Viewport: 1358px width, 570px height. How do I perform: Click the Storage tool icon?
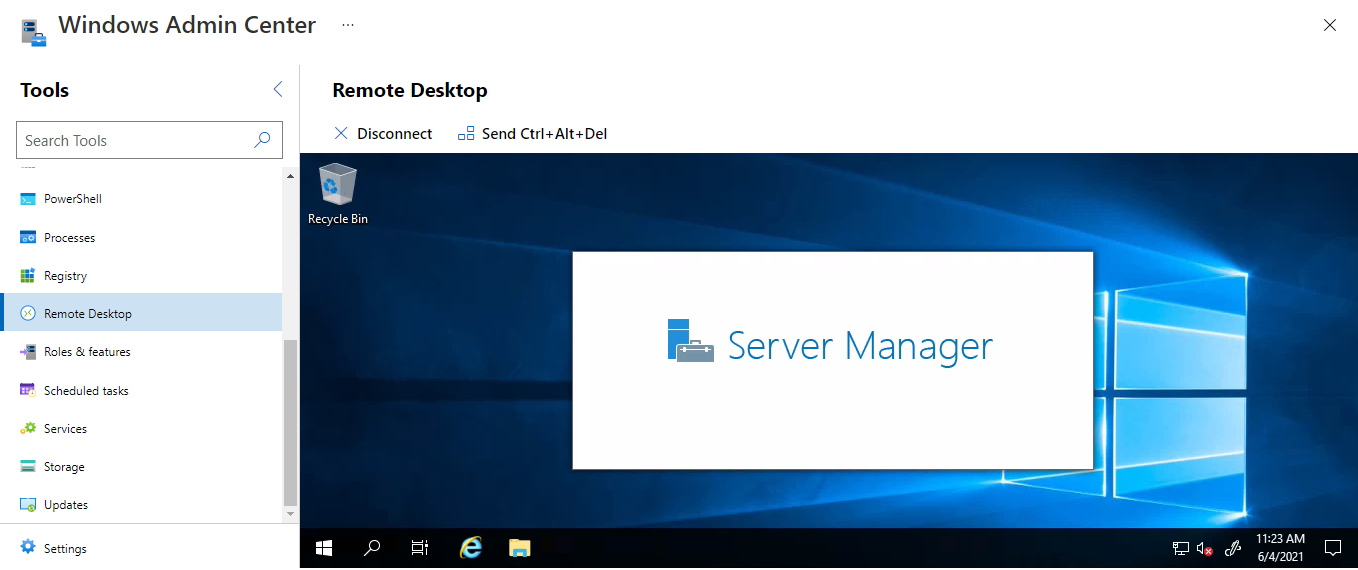pos(28,466)
